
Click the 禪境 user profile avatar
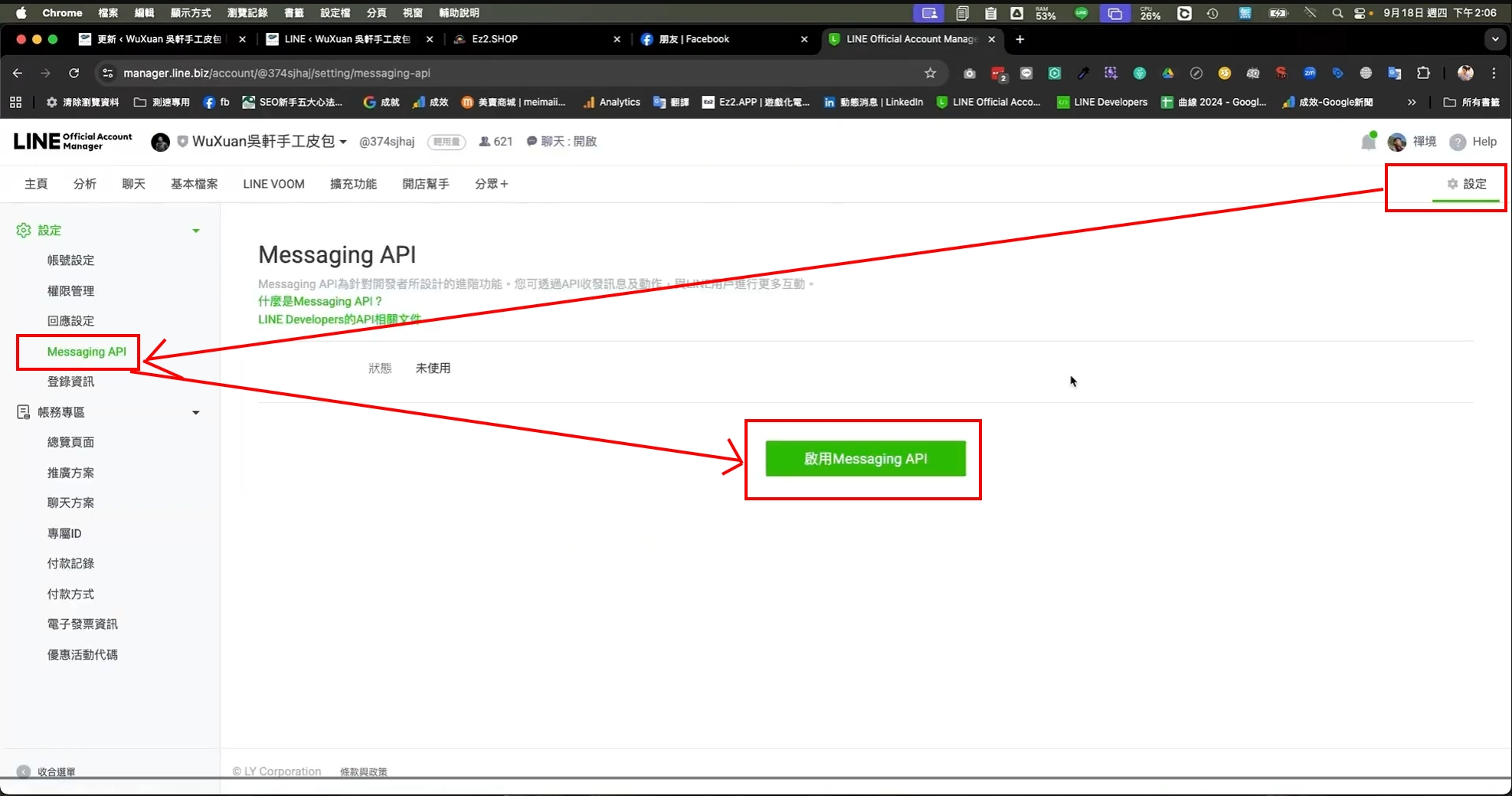[x=1397, y=142]
